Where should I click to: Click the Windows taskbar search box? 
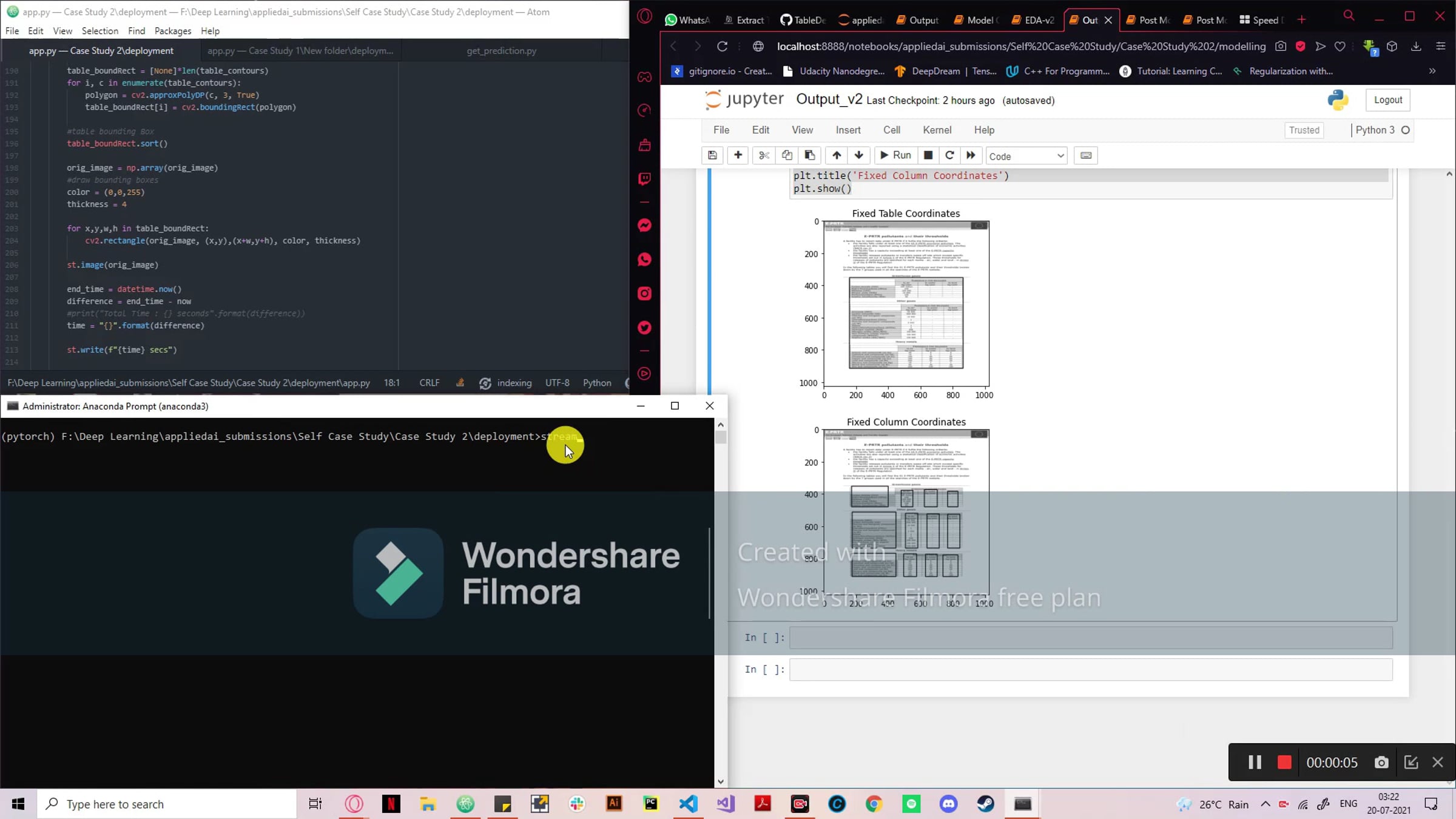[167, 804]
